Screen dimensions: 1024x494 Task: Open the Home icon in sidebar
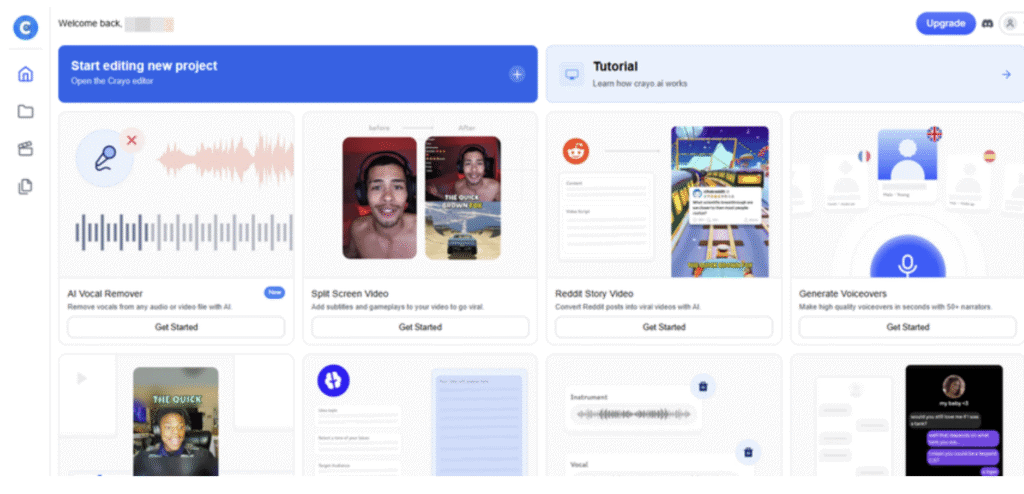(x=26, y=74)
